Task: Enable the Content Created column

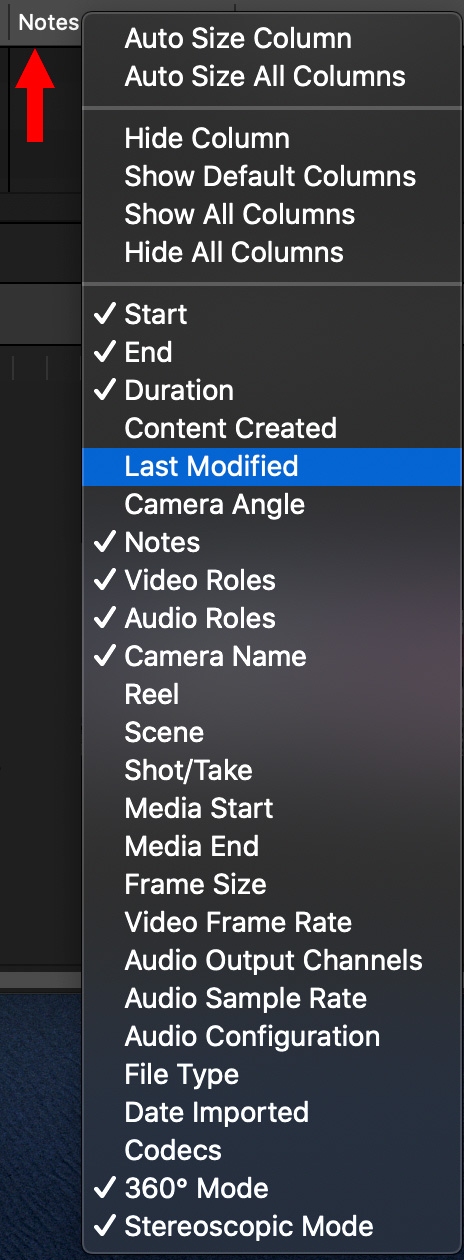Action: (272, 429)
